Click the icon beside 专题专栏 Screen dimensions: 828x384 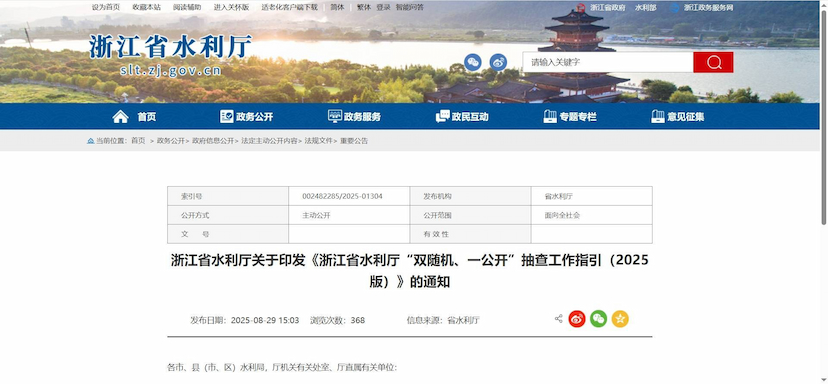[550, 117]
